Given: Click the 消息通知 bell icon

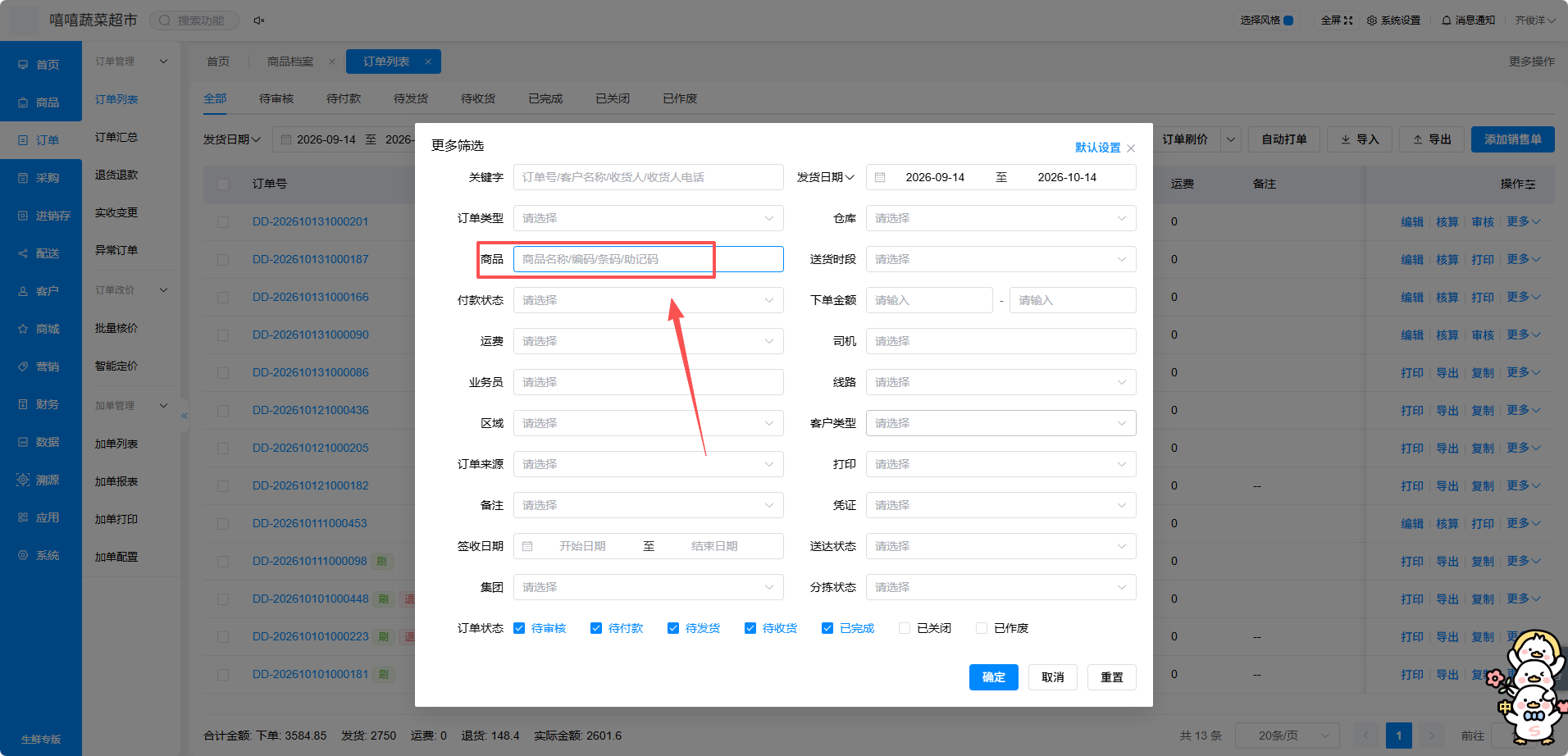Looking at the screenshot, I should coord(1447,20).
